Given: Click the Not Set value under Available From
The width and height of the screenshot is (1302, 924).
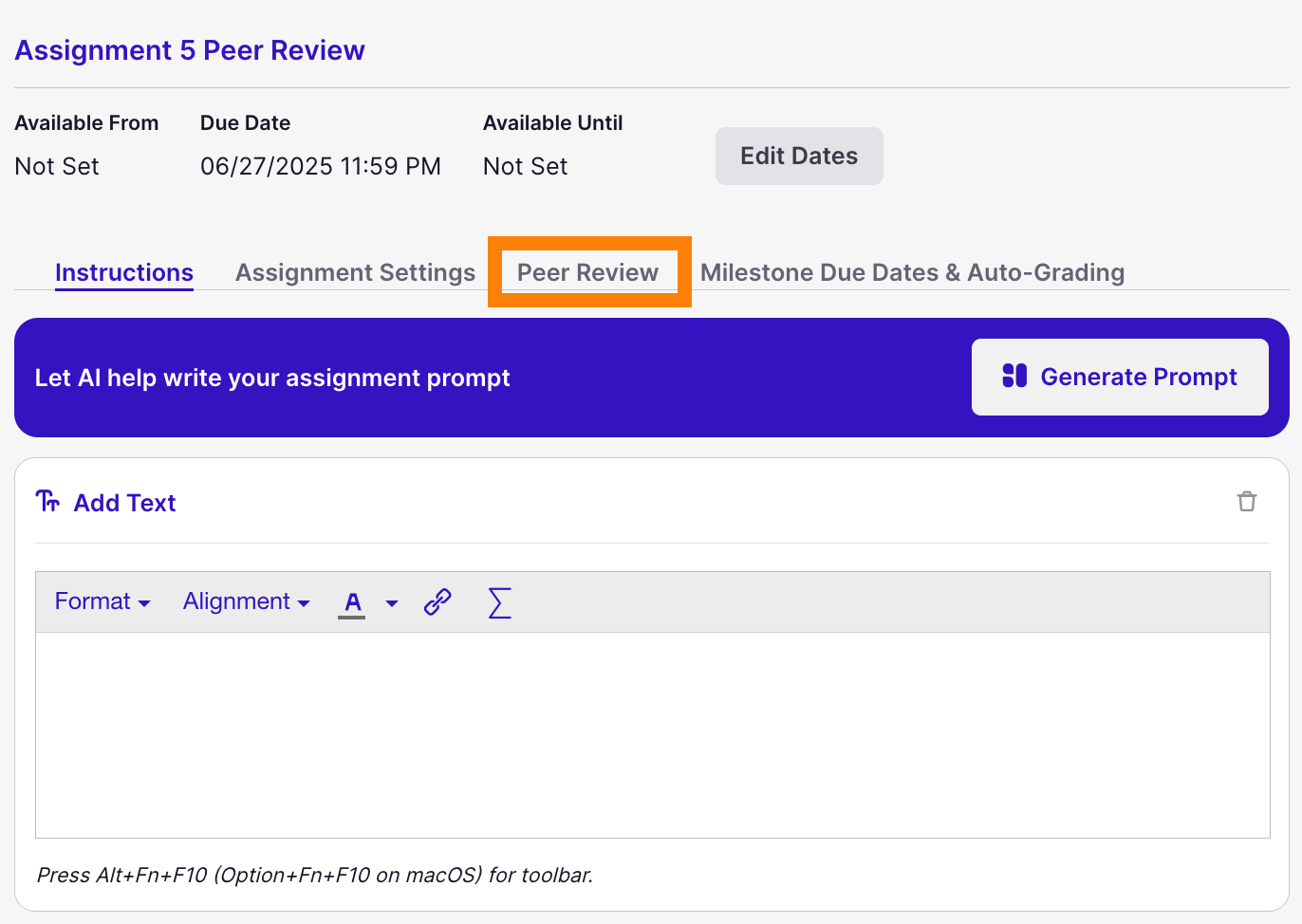Looking at the screenshot, I should pyautogui.click(x=57, y=166).
